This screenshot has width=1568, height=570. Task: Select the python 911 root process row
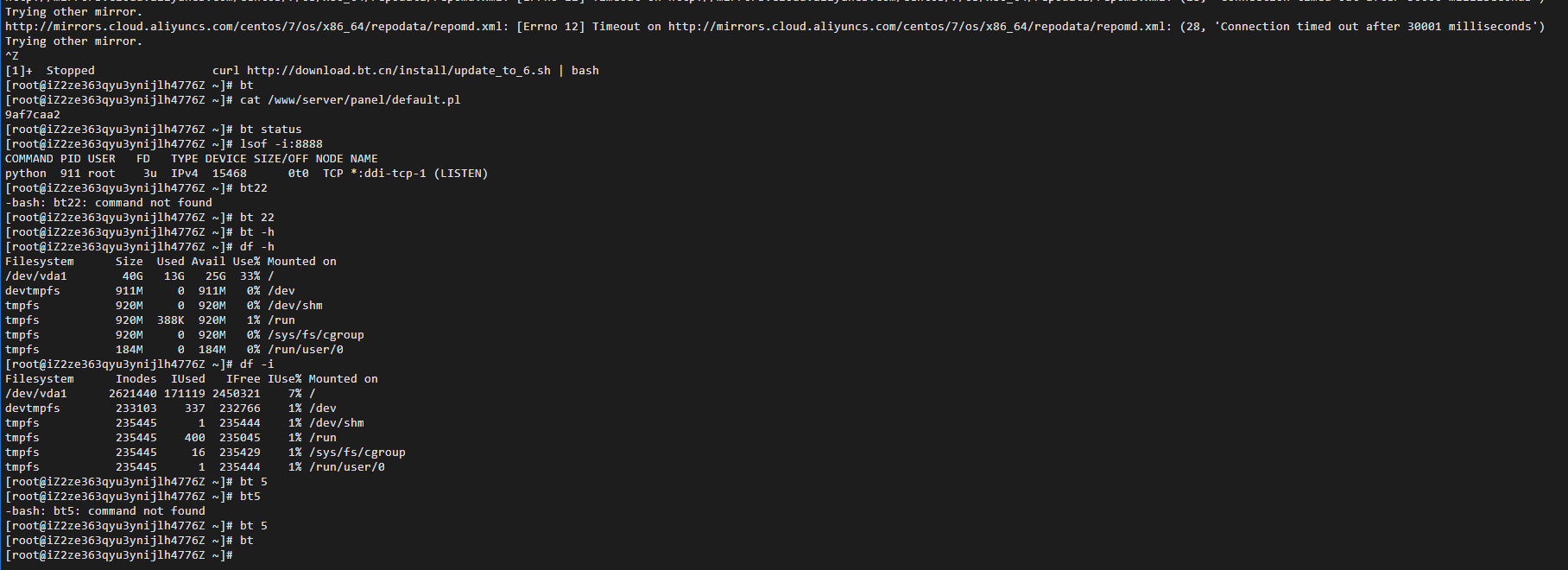[x=247, y=174]
